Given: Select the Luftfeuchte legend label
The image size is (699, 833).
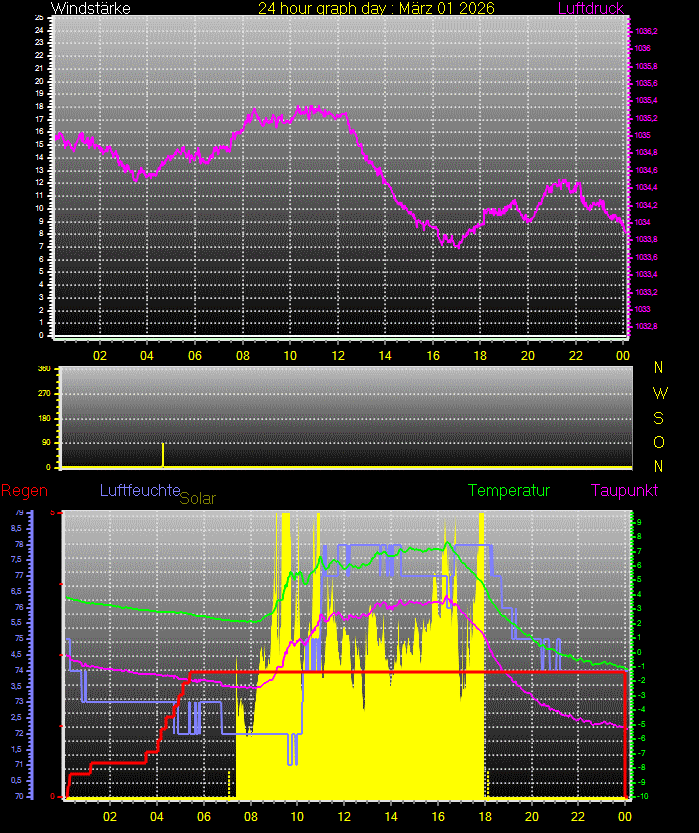Looking at the screenshot, I should [x=139, y=490].
